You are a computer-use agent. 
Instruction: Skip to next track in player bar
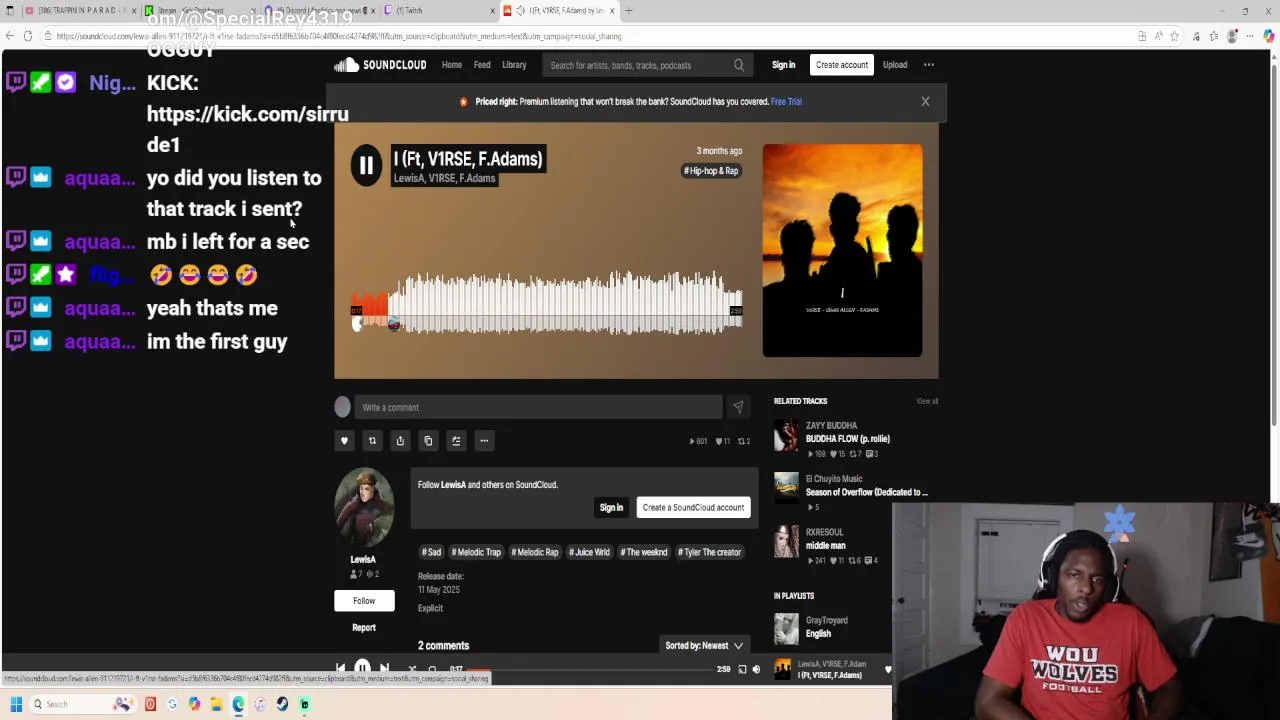pos(384,669)
